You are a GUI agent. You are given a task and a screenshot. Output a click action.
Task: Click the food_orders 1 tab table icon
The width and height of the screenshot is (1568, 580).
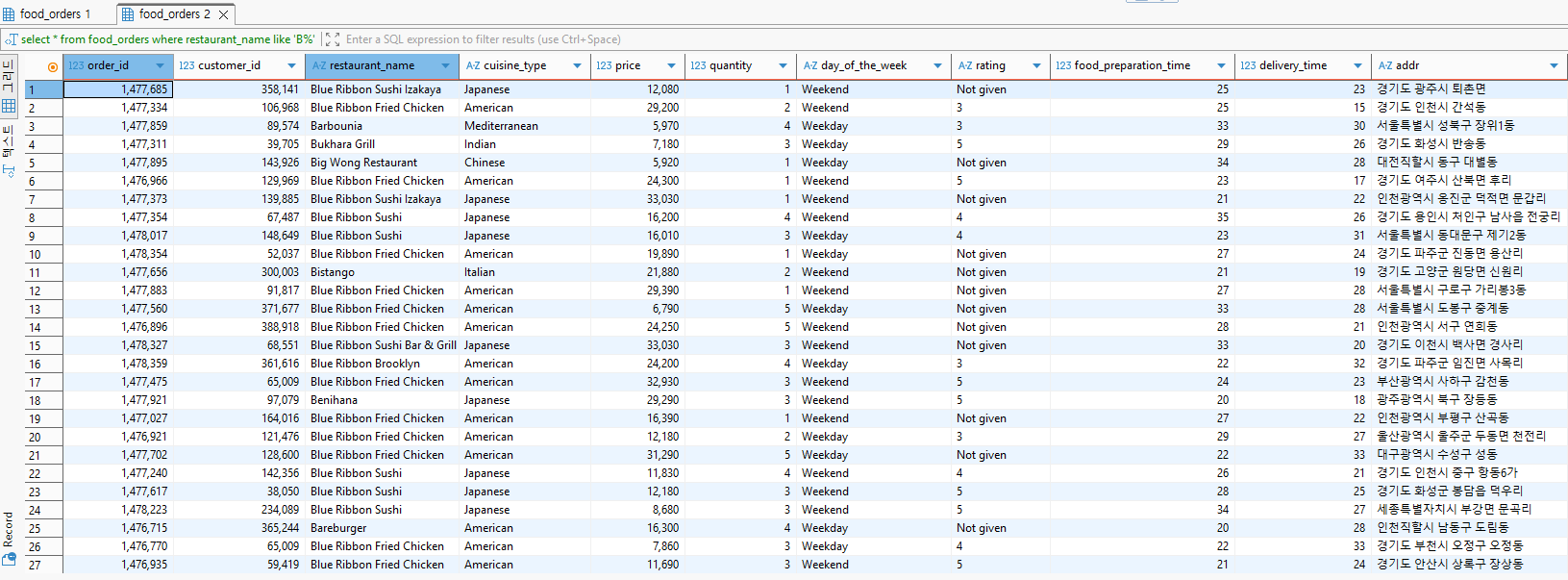click(9, 14)
